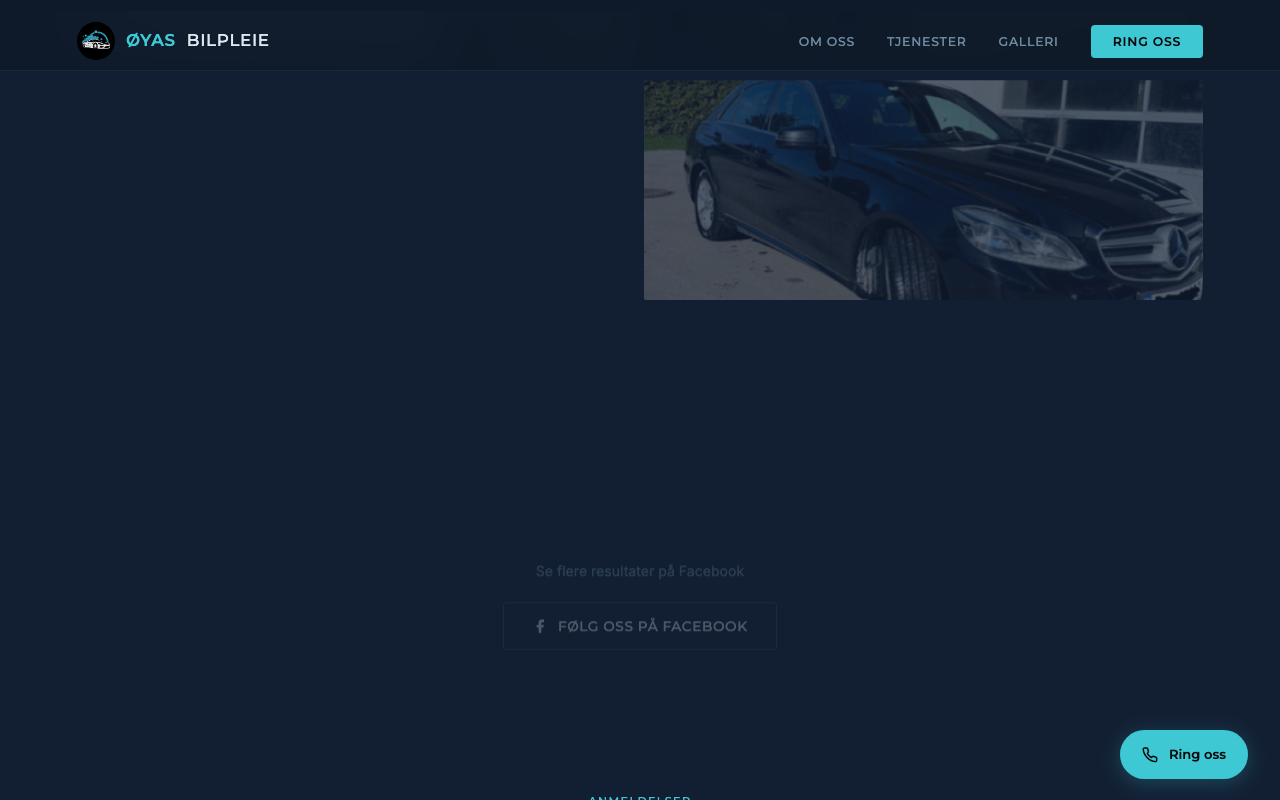Viewport: 1280px width, 800px height.
Task: Open the OM OSS menu item
Action: (826, 42)
